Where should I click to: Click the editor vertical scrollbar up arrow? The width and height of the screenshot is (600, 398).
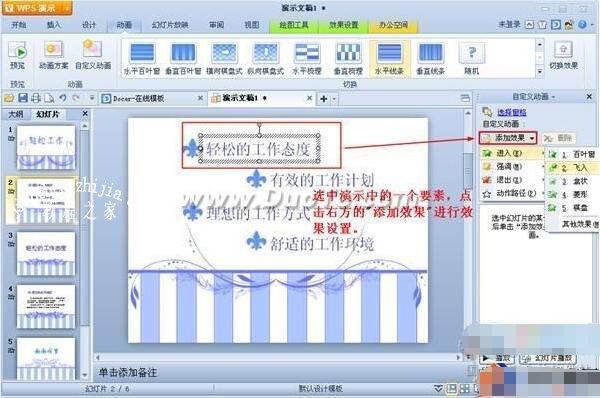click(x=468, y=113)
